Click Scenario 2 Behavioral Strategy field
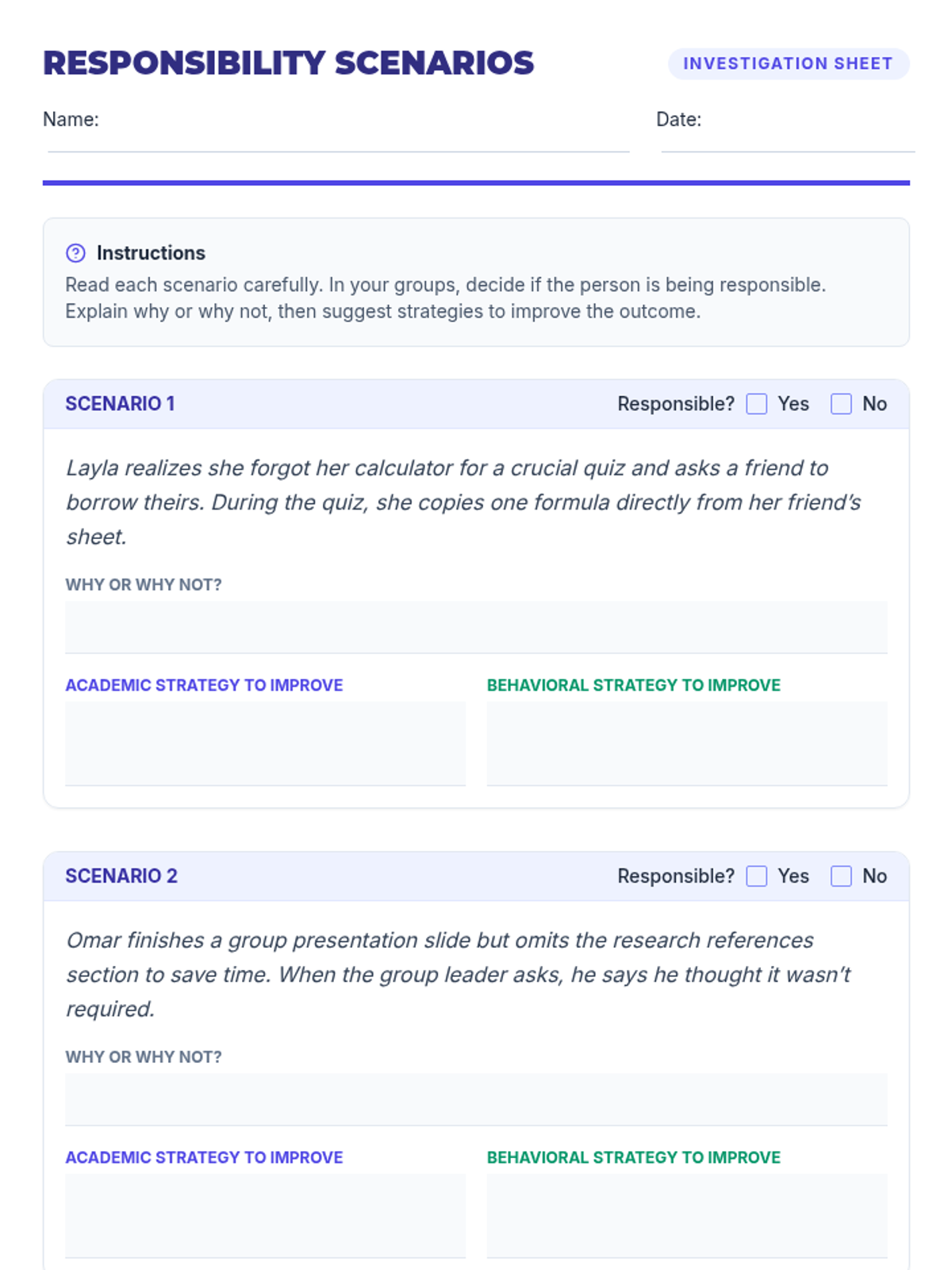This screenshot has width=952, height=1270. pos(687,1215)
